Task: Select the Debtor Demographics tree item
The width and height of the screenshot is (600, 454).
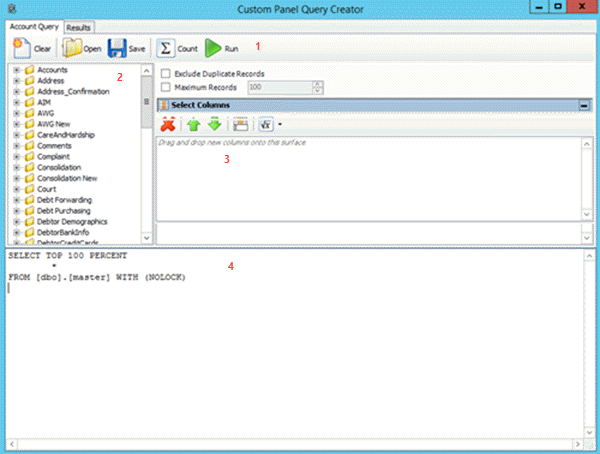Action: 71,221
